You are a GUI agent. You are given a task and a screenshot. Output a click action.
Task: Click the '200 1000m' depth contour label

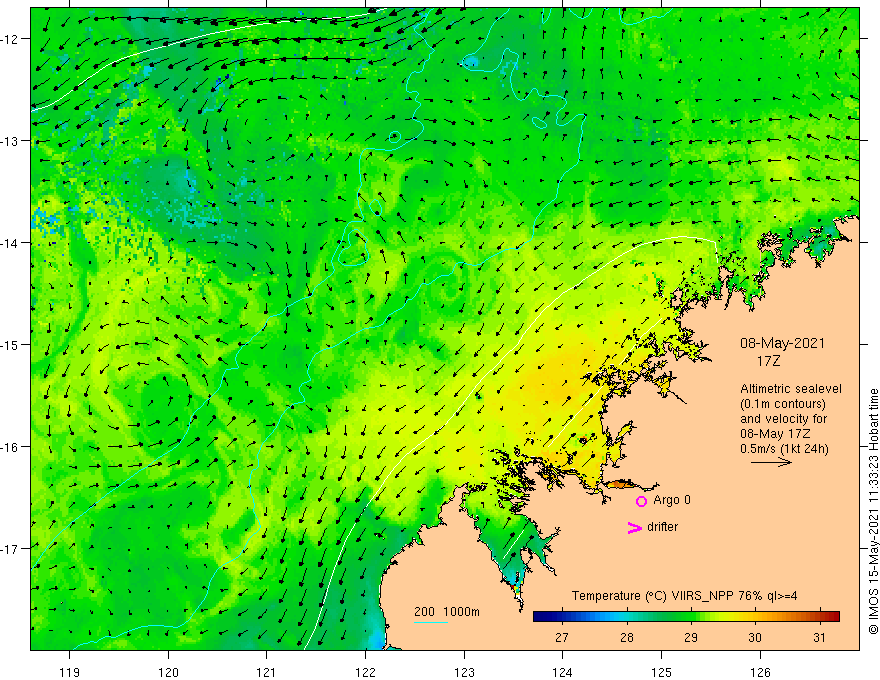point(447,612)
